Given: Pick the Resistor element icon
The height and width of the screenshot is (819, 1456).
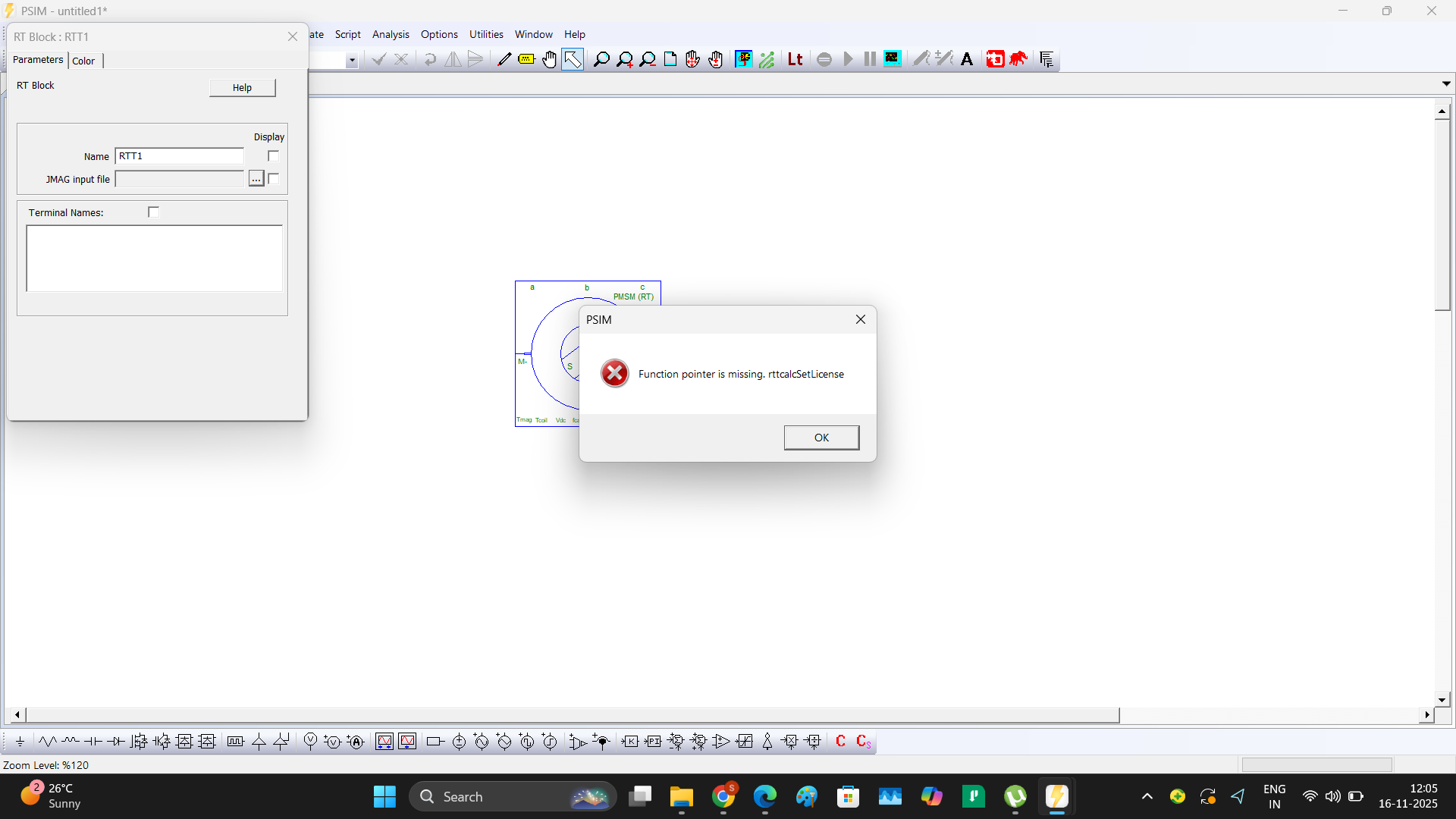Looking at the screenshot, I should click(x=48, y=742).
